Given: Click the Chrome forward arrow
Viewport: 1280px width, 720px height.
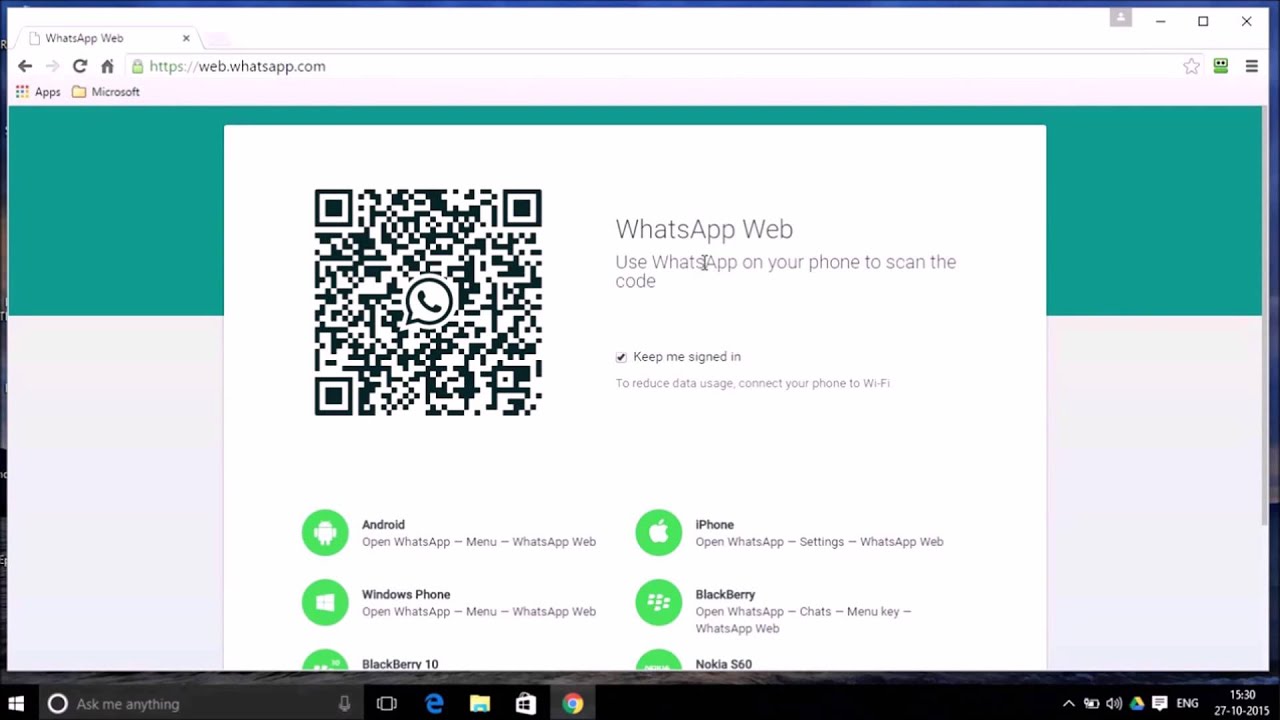Looking at the screenshot, I should click(x=52, y=66).
